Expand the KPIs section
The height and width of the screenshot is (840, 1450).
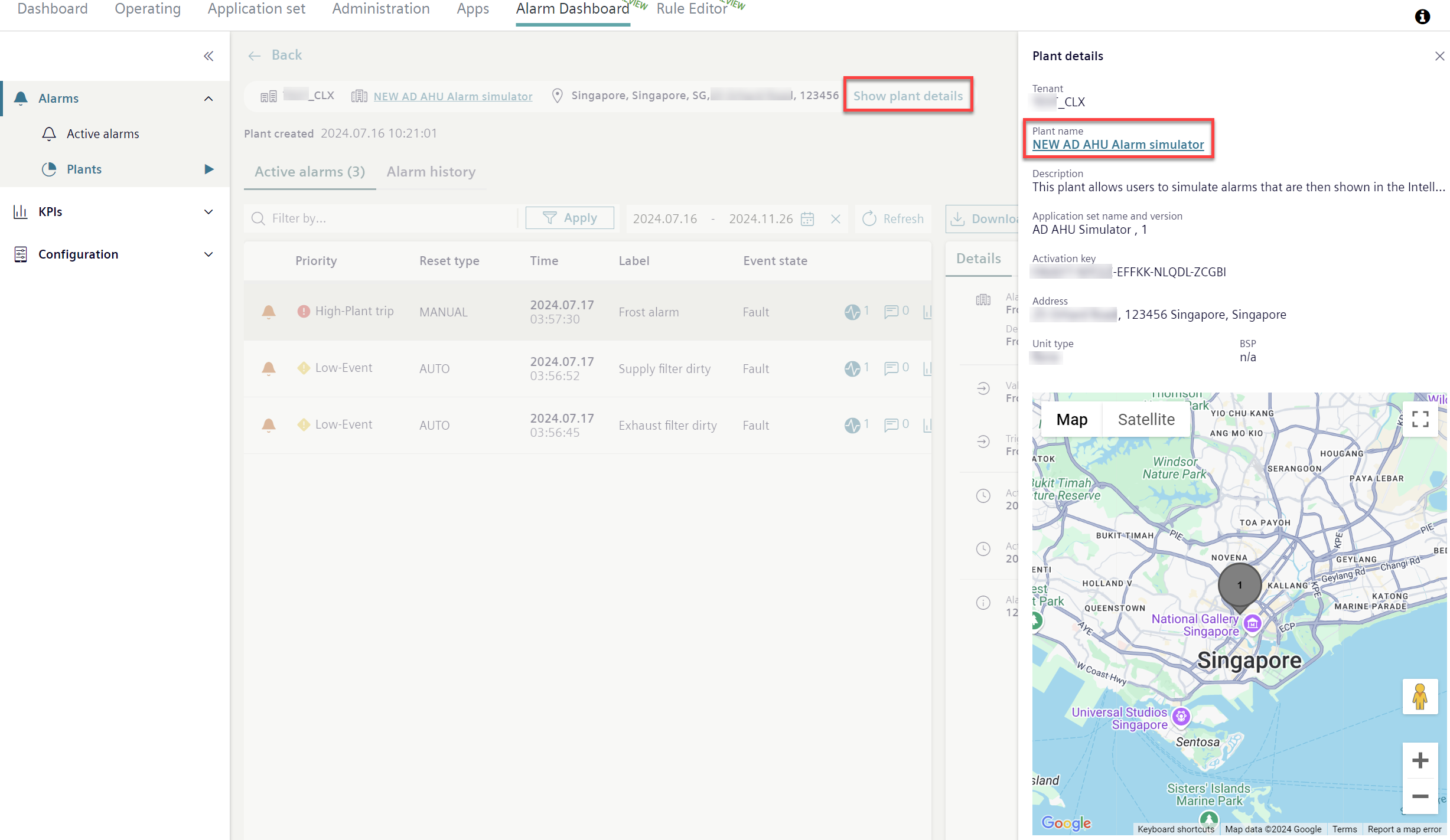coord(208,212)
